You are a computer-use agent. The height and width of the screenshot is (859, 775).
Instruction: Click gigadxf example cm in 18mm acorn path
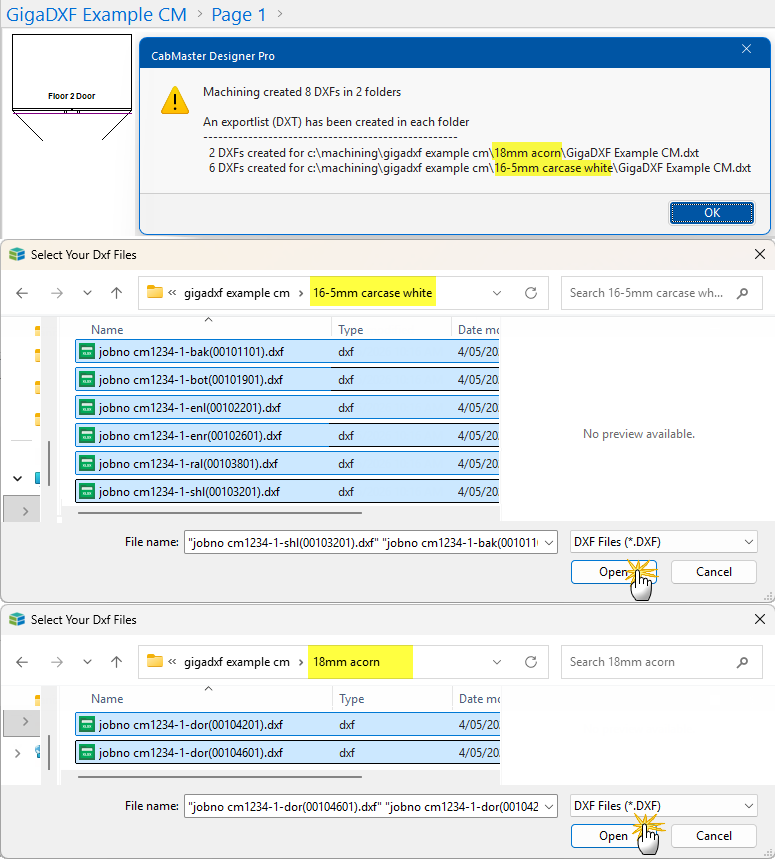[237, 662]
